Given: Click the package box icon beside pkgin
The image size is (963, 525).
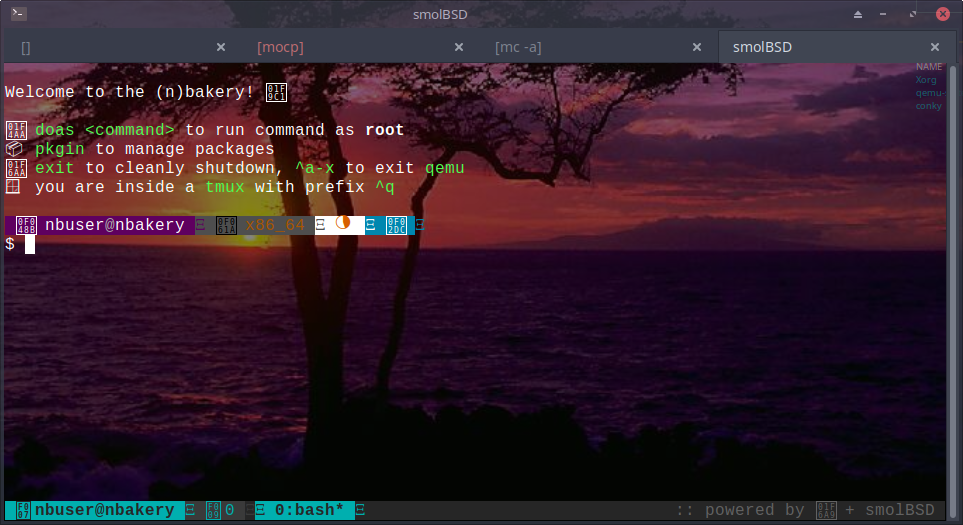Looking at the screenshot, I should click(15, 149).
